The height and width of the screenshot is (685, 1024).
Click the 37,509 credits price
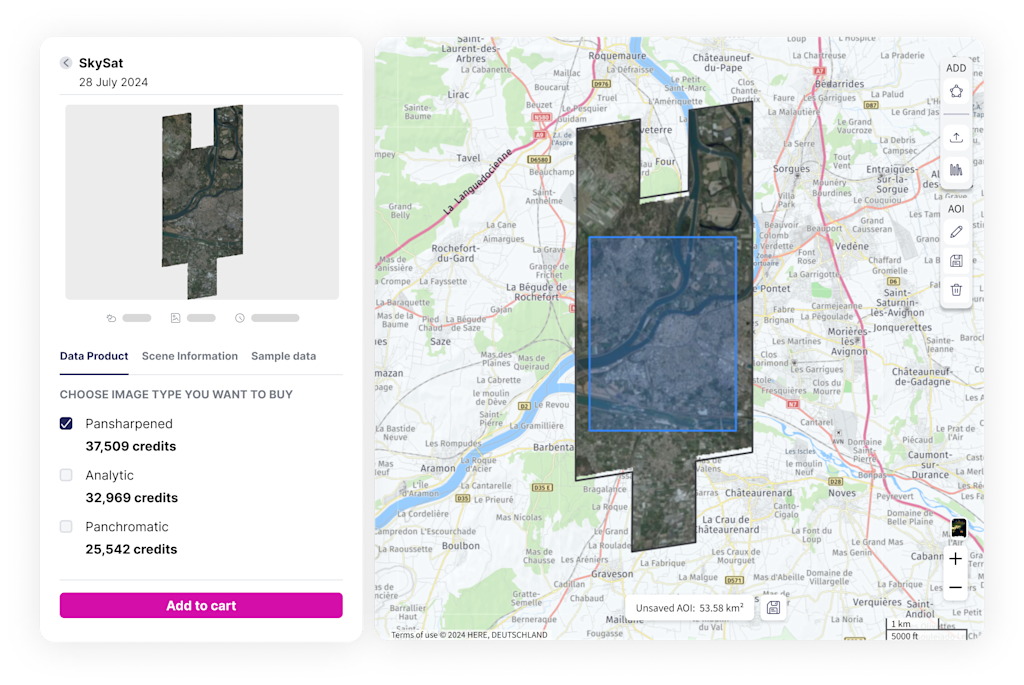(x=131, y=446)
